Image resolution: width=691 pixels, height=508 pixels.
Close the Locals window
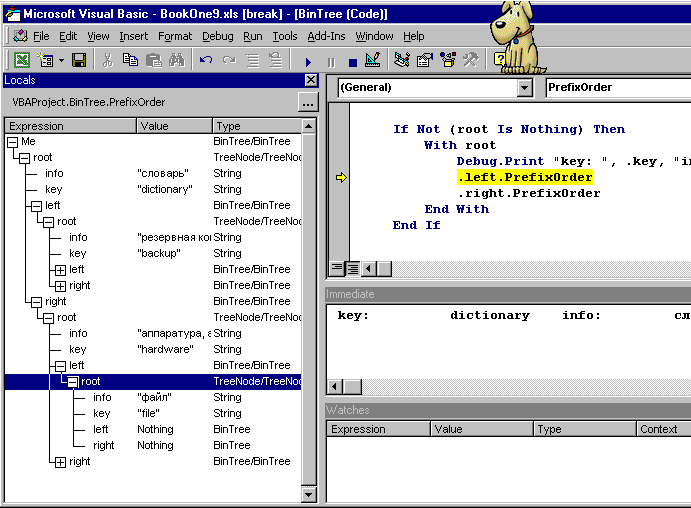311,80
